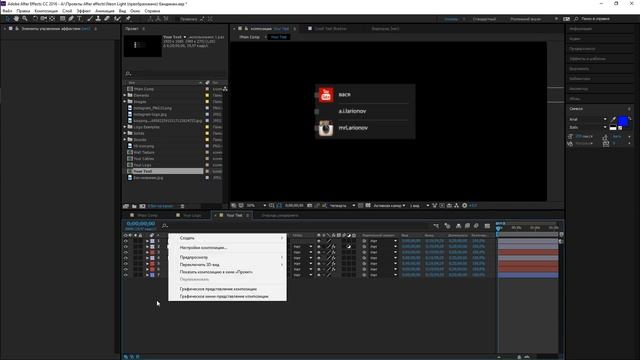Open Создать submenu in context menu
The width and height of the screenshot is (640, 360).
coord(227,238)
